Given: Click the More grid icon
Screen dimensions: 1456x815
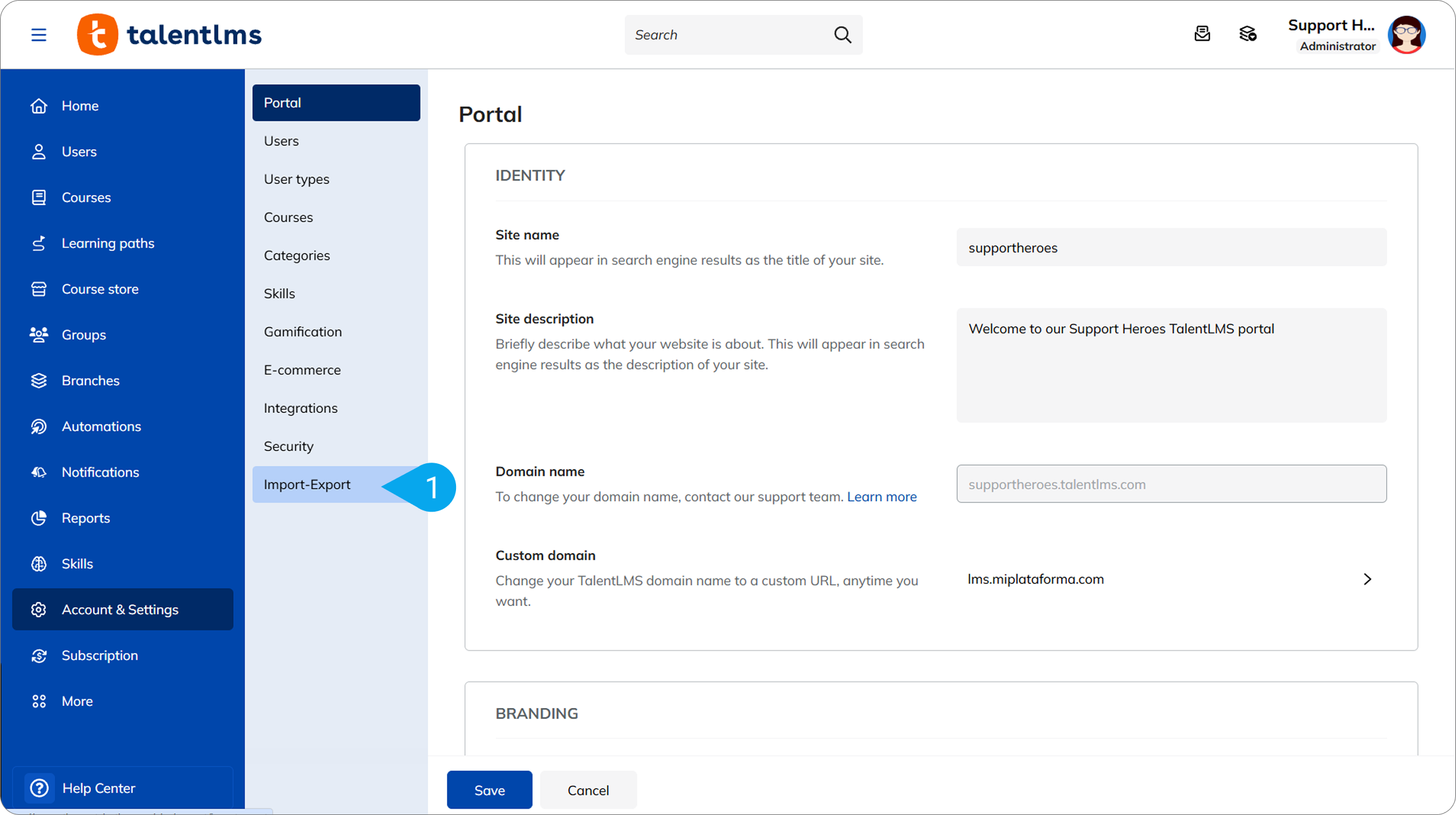Looking at the screenshot, I should point(39,702).
